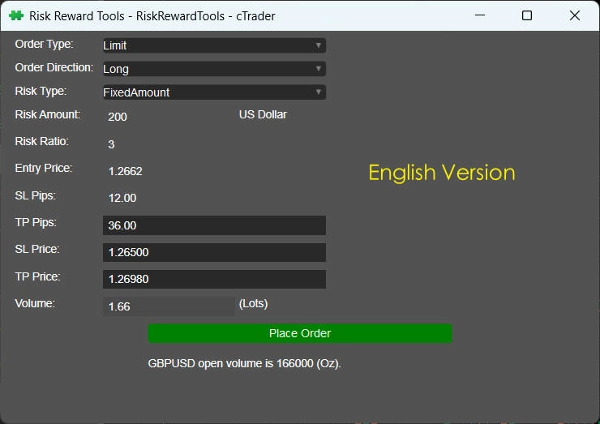Click the 'Order Direction:' label
The width and height of the screenshot is (600, 424).
click(54, 68)
